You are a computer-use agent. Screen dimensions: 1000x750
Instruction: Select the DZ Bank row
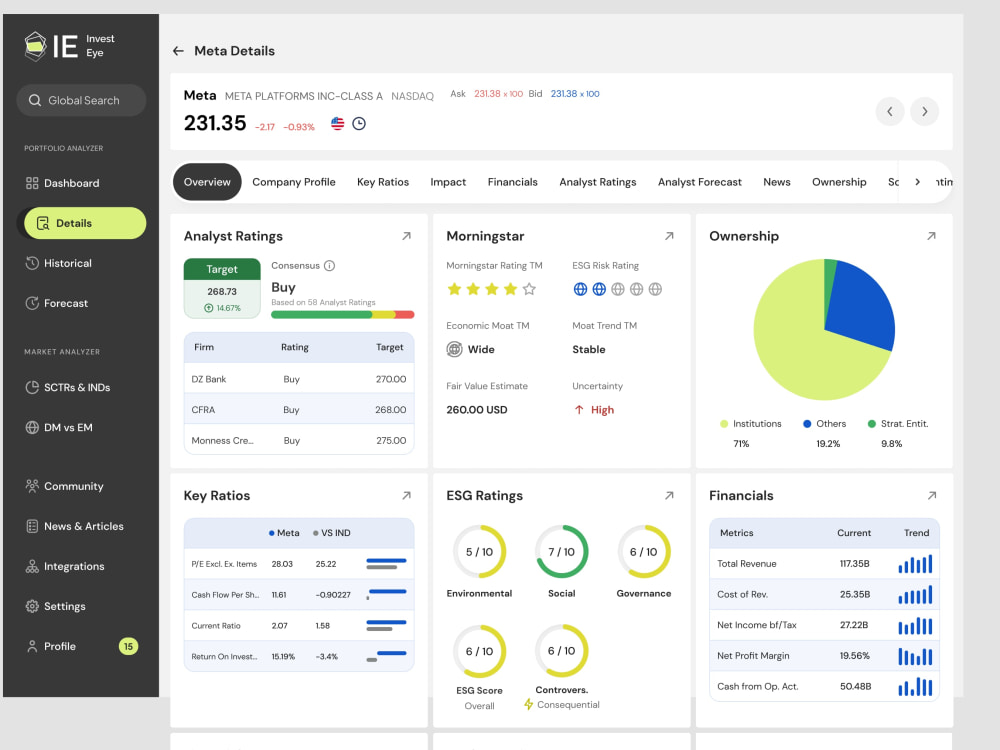pos(298,379)
